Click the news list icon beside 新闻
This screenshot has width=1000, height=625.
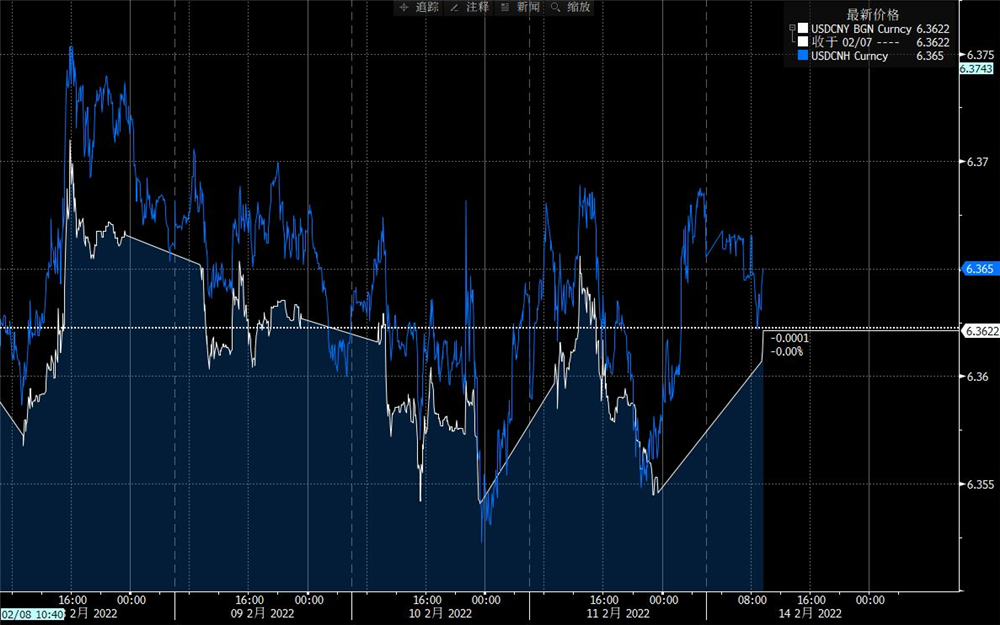pos(506,7)
